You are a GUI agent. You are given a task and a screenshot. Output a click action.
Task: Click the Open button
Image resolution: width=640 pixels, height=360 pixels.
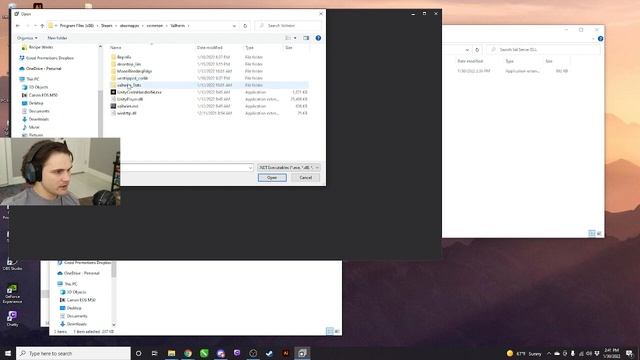[x=272, y=178]
